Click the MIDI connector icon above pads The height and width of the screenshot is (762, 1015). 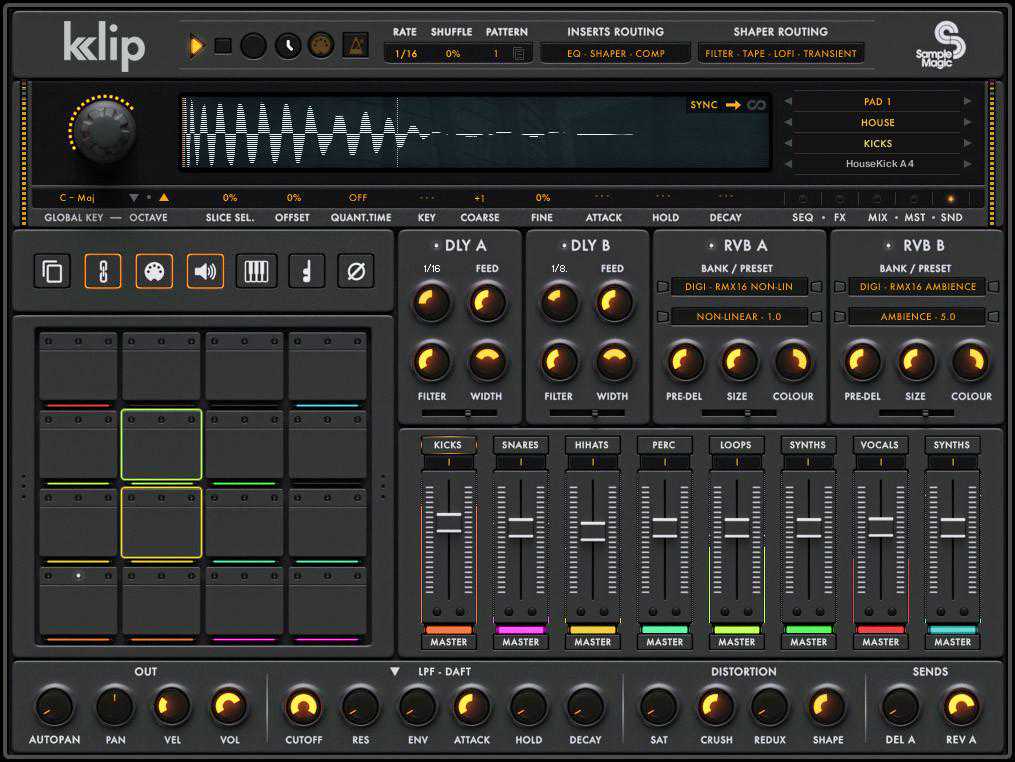154,271
